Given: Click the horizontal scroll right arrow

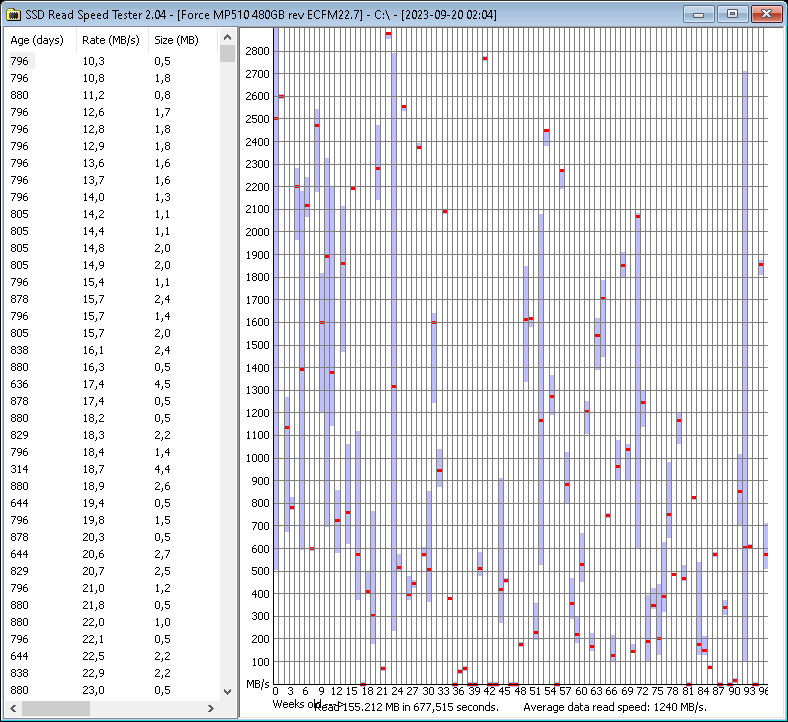Looking at the screenshot, I should [211, 708].
